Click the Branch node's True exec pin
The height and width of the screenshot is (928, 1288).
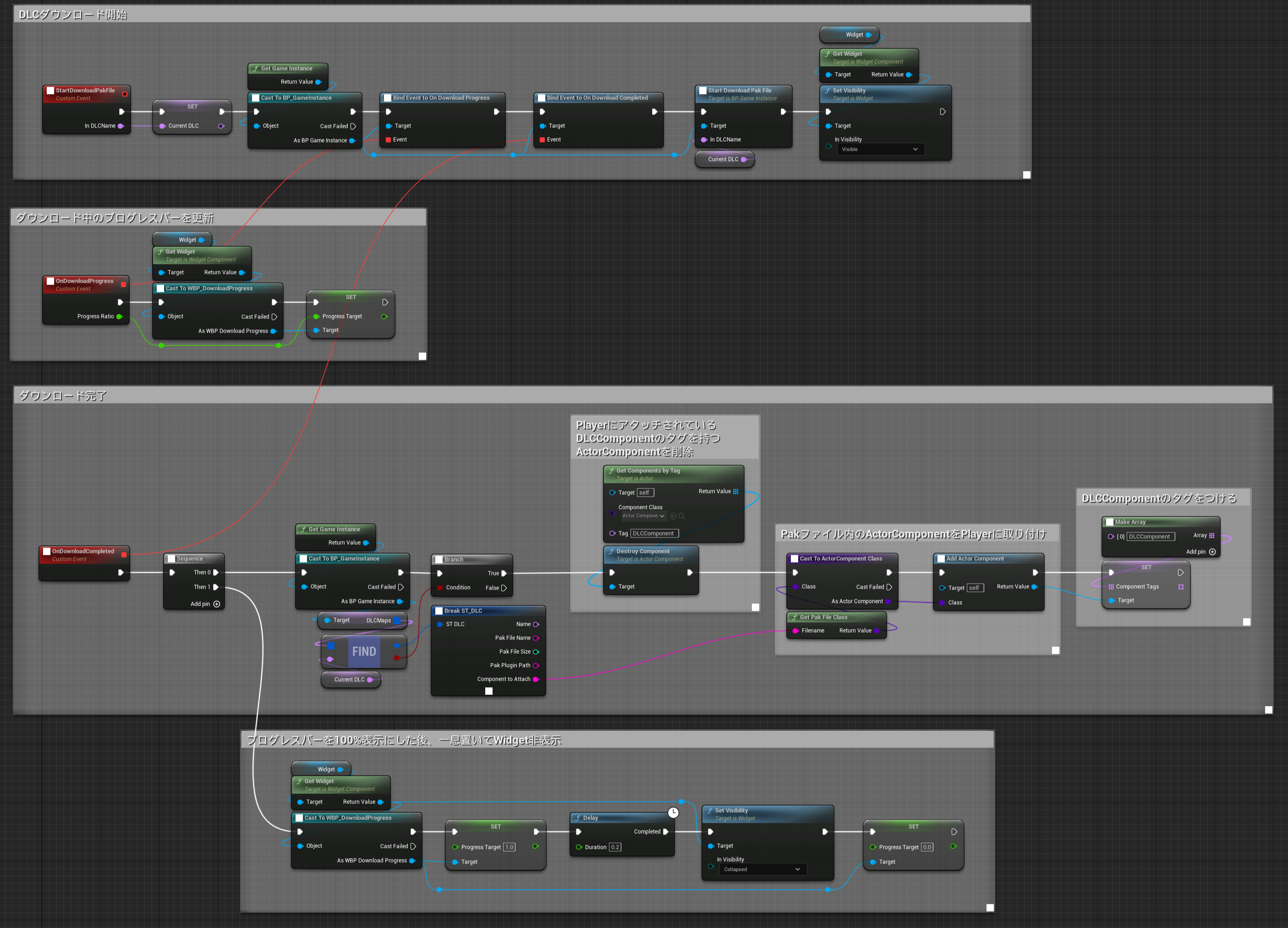point(504,573)
